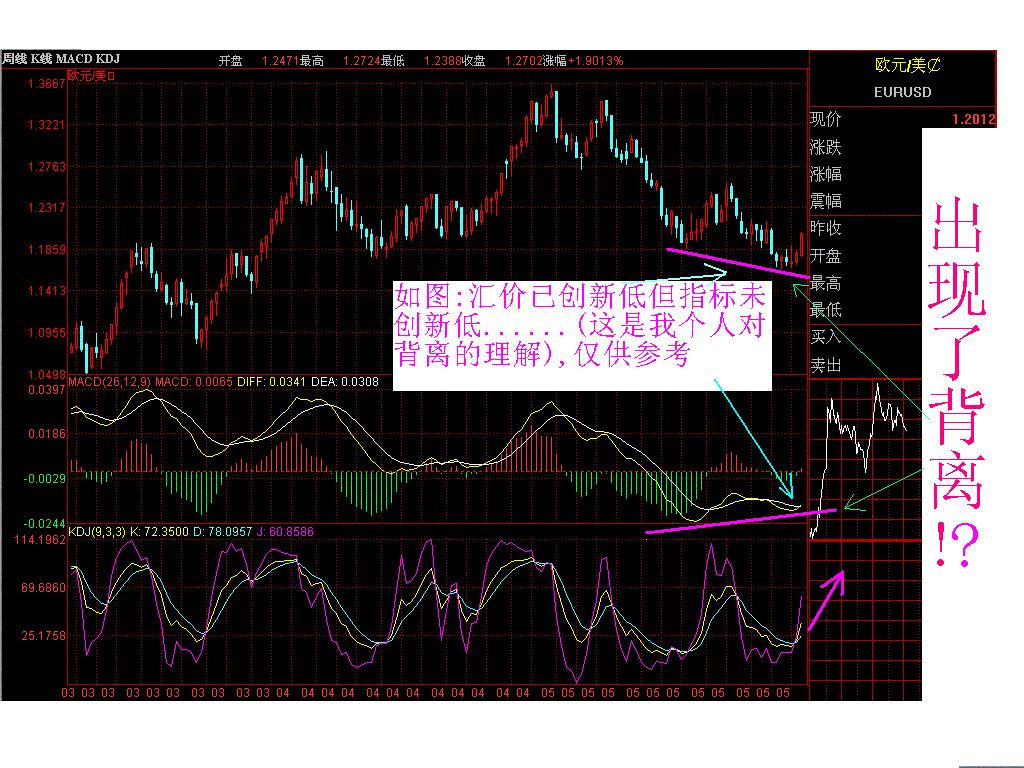Click the 涨跌 row in quote panel

click(x=825, y=148)
